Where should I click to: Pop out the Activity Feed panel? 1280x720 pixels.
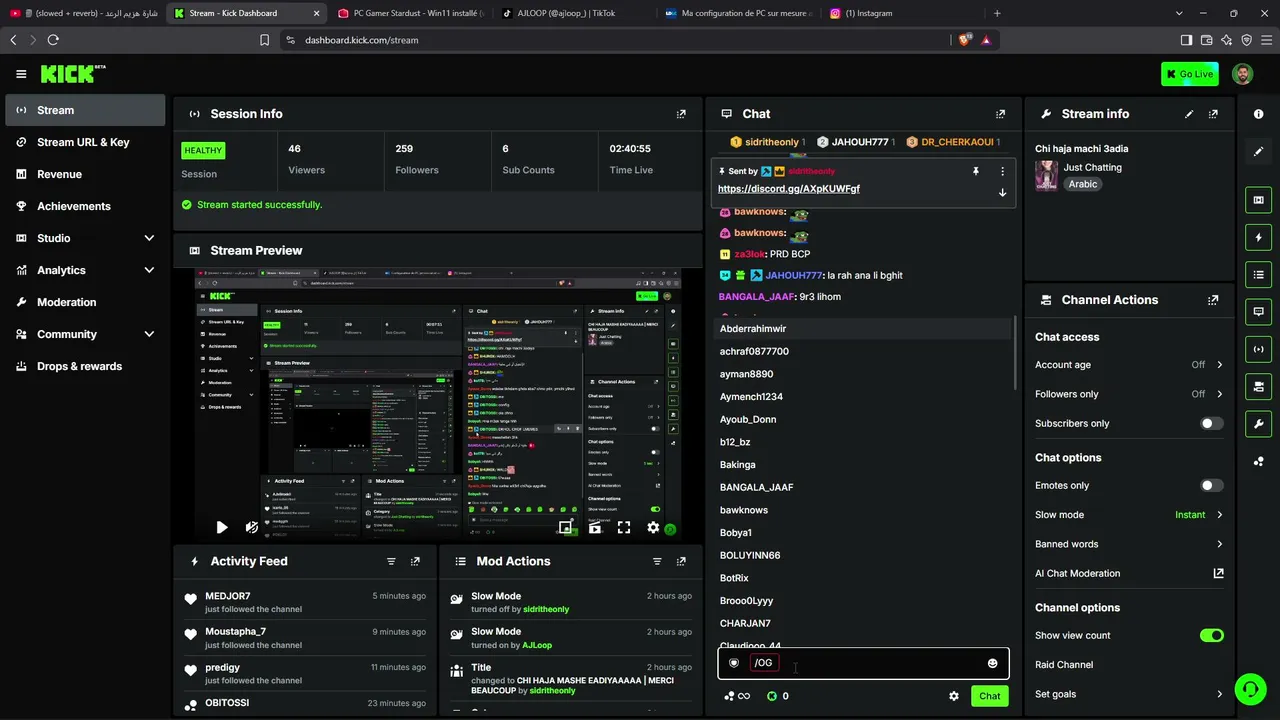(x=415, y=562)
